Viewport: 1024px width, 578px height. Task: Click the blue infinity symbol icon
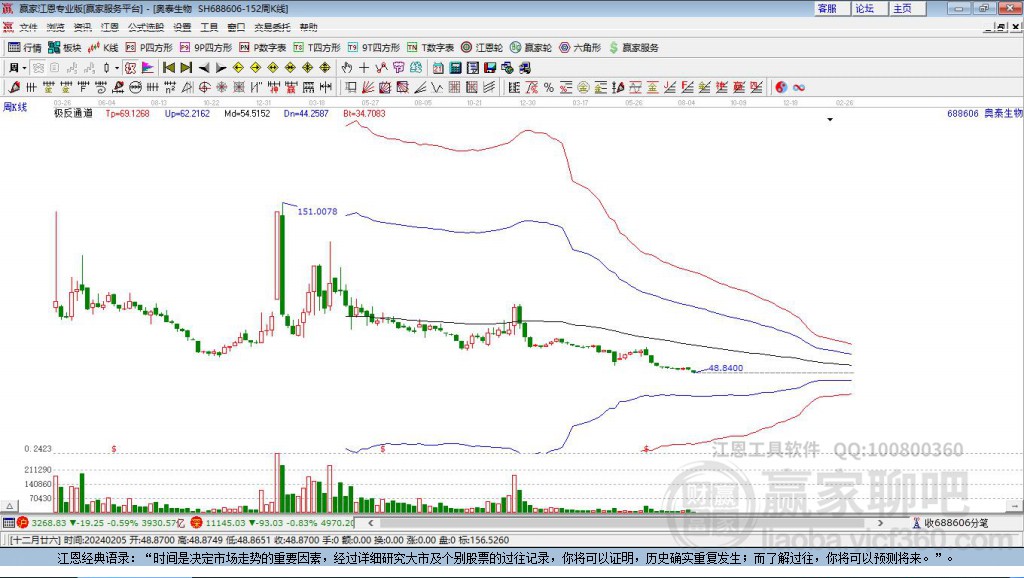click(799, 87)
